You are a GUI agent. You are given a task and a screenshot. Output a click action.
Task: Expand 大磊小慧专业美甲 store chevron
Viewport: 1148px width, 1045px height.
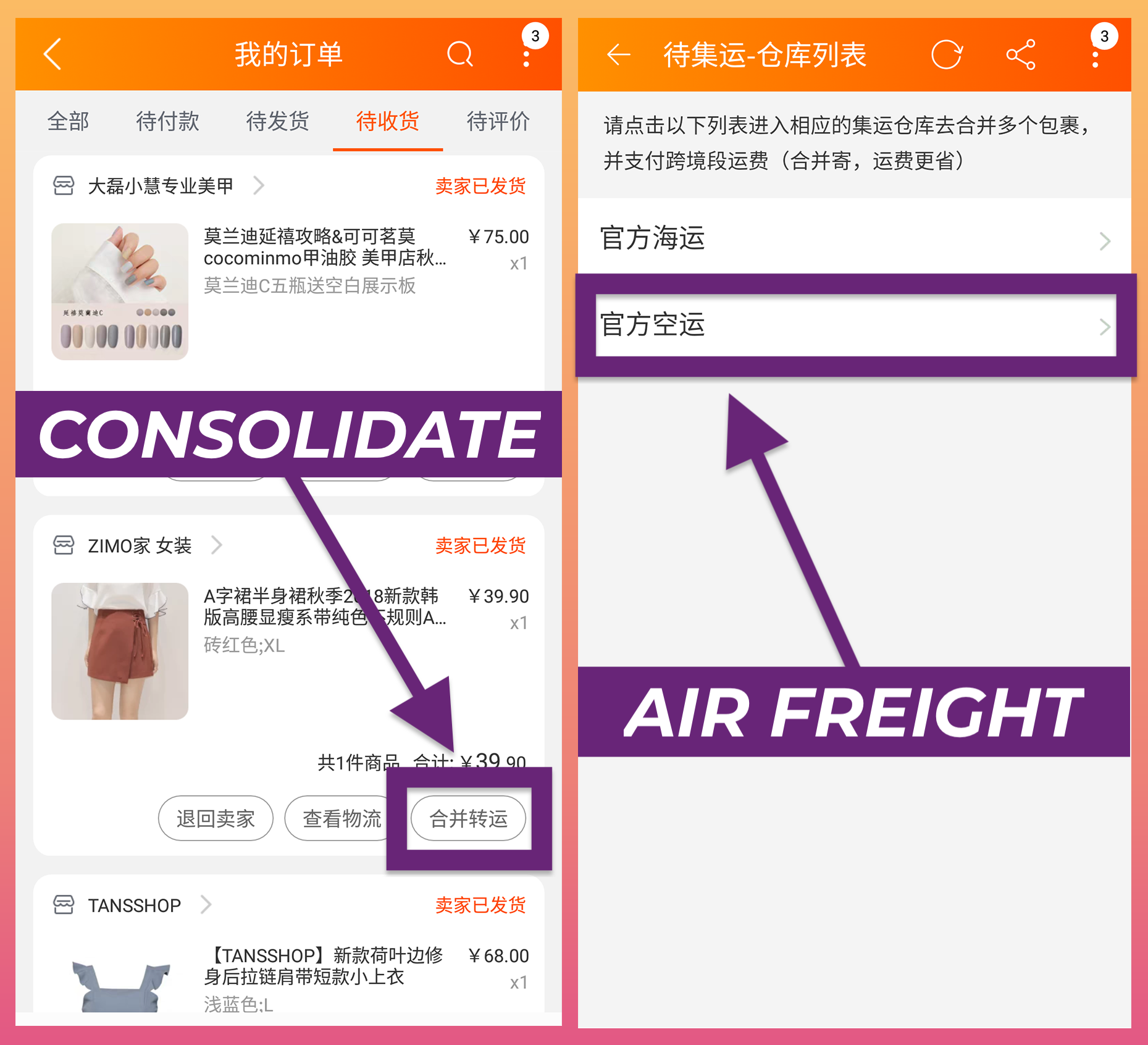(x=259, y=185)
